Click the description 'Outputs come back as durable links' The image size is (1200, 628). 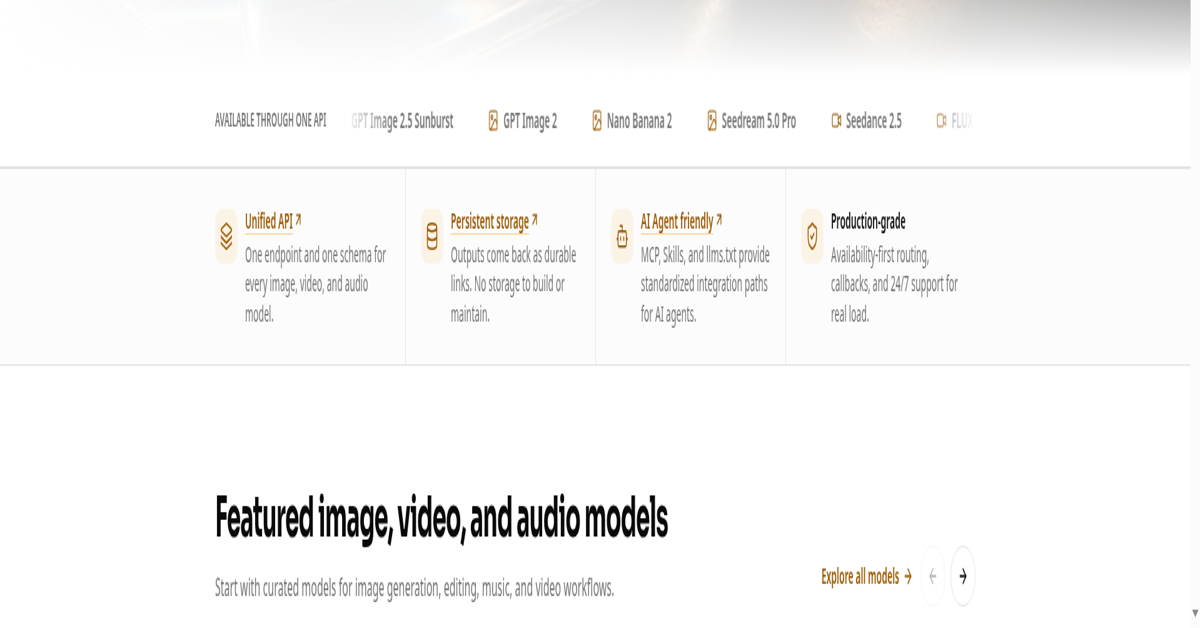(513, 284)
